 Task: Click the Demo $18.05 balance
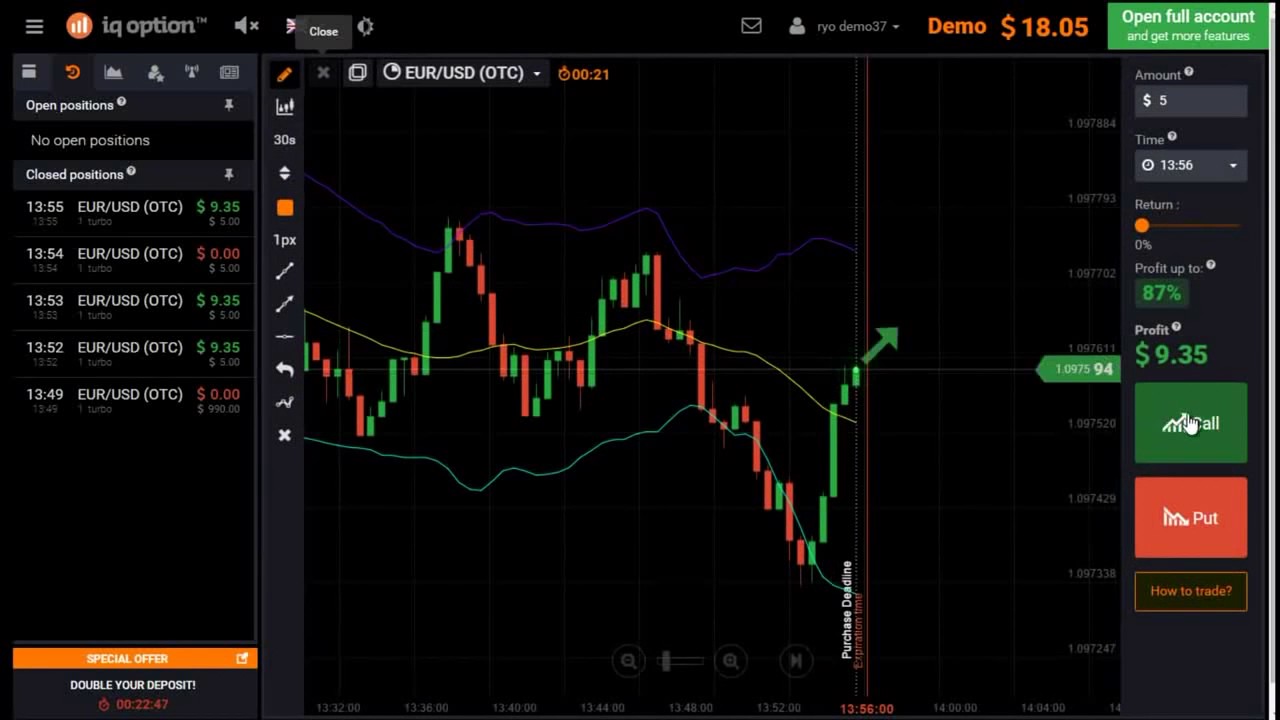pyautogui.click(x=1007, y=27)
